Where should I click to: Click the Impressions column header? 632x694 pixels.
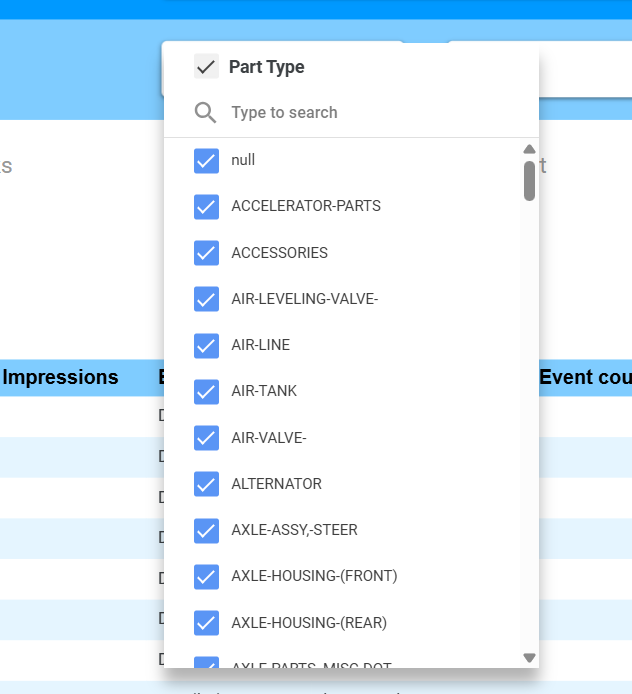60,378
